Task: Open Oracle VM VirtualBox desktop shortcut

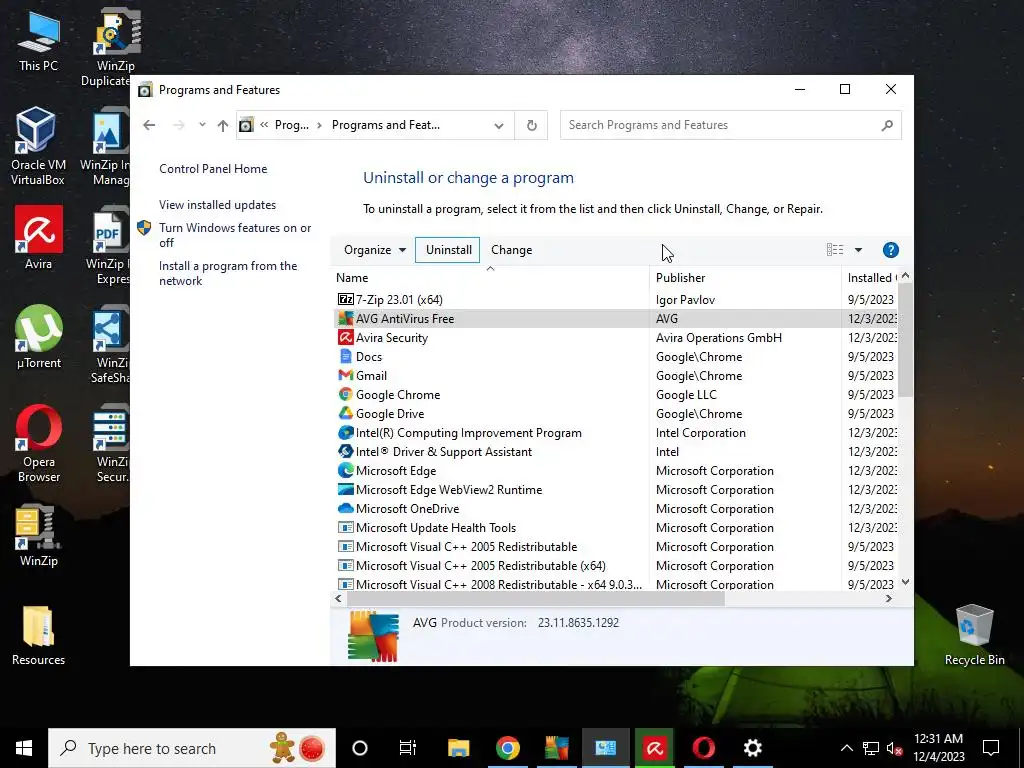Action: pos(37,146)
